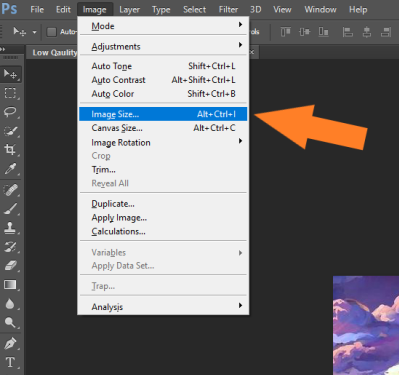The image size is (399, 375).
Task: Select the Gradient tool
Action: 11,285
